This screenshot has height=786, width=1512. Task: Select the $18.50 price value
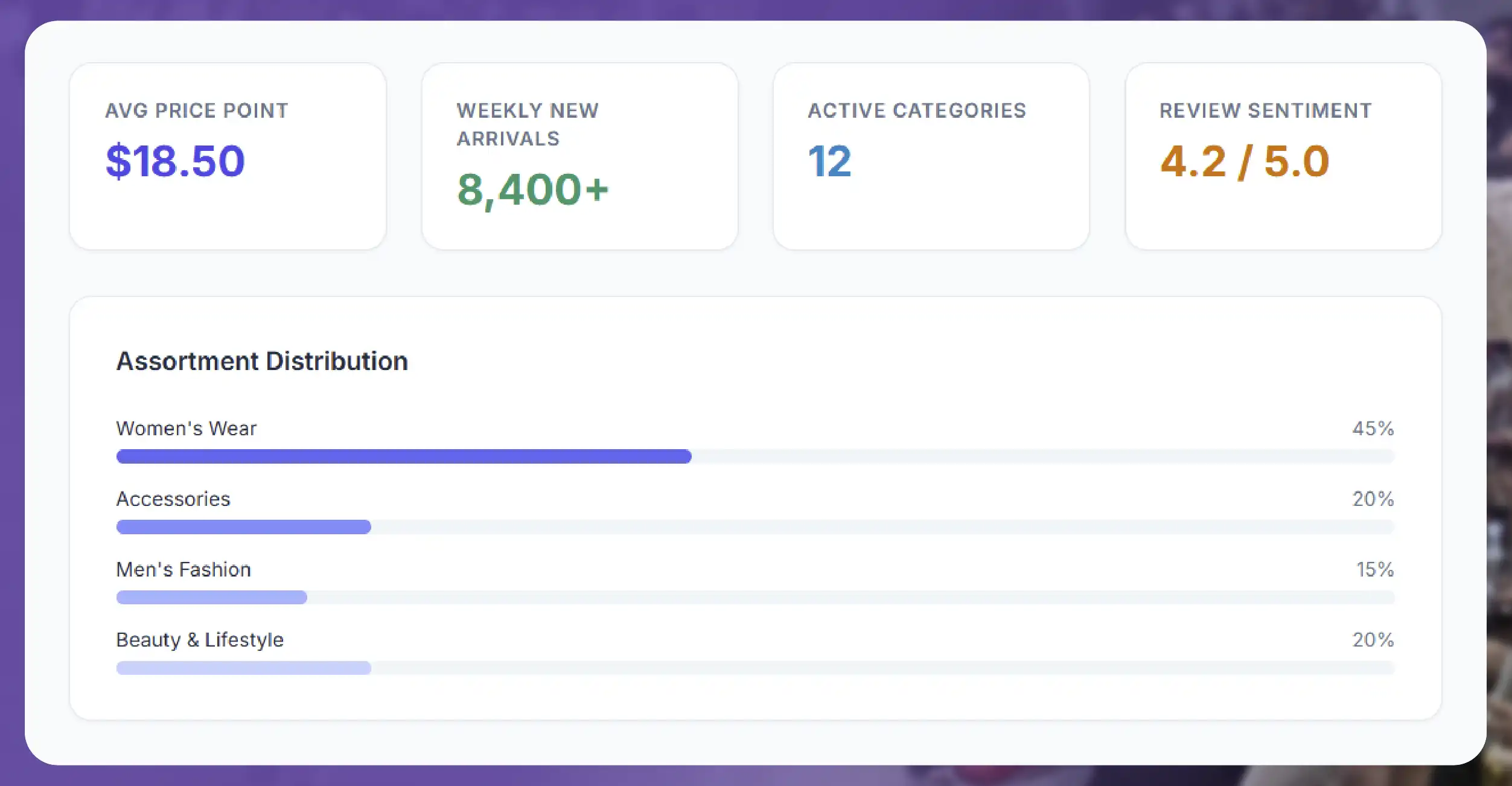point(175,161)
